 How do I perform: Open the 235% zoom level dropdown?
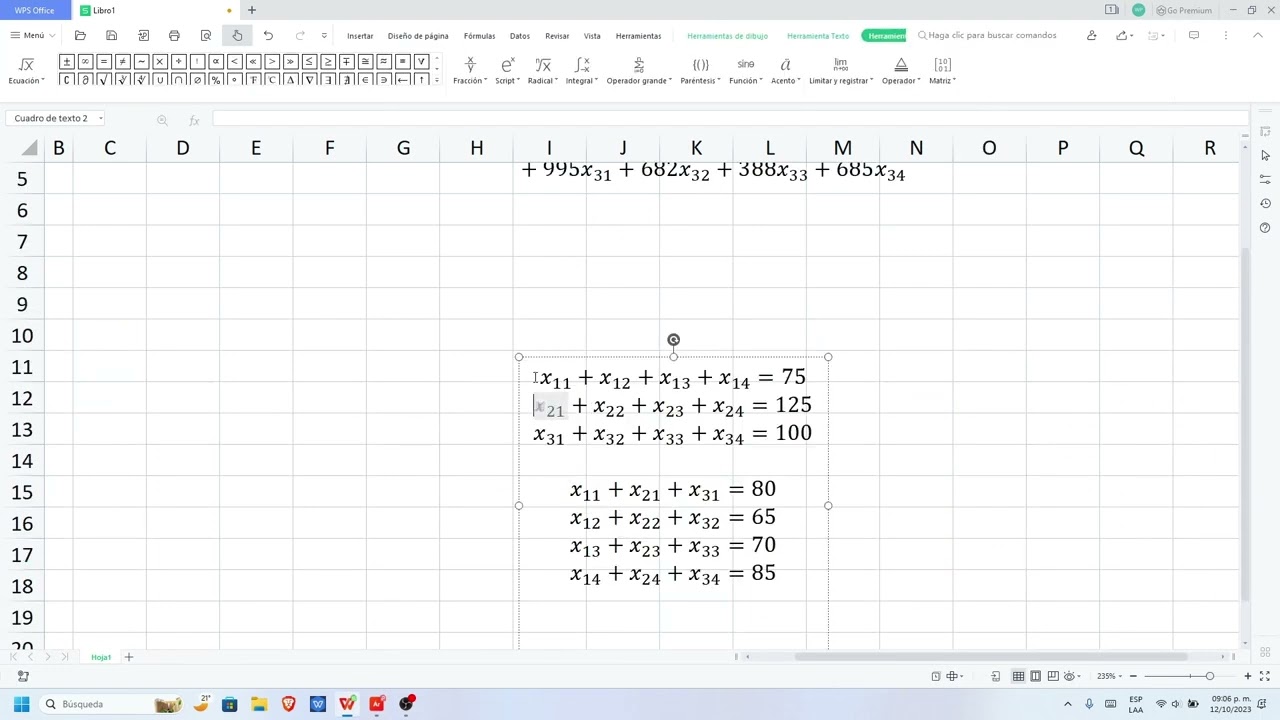[1109, 676]
